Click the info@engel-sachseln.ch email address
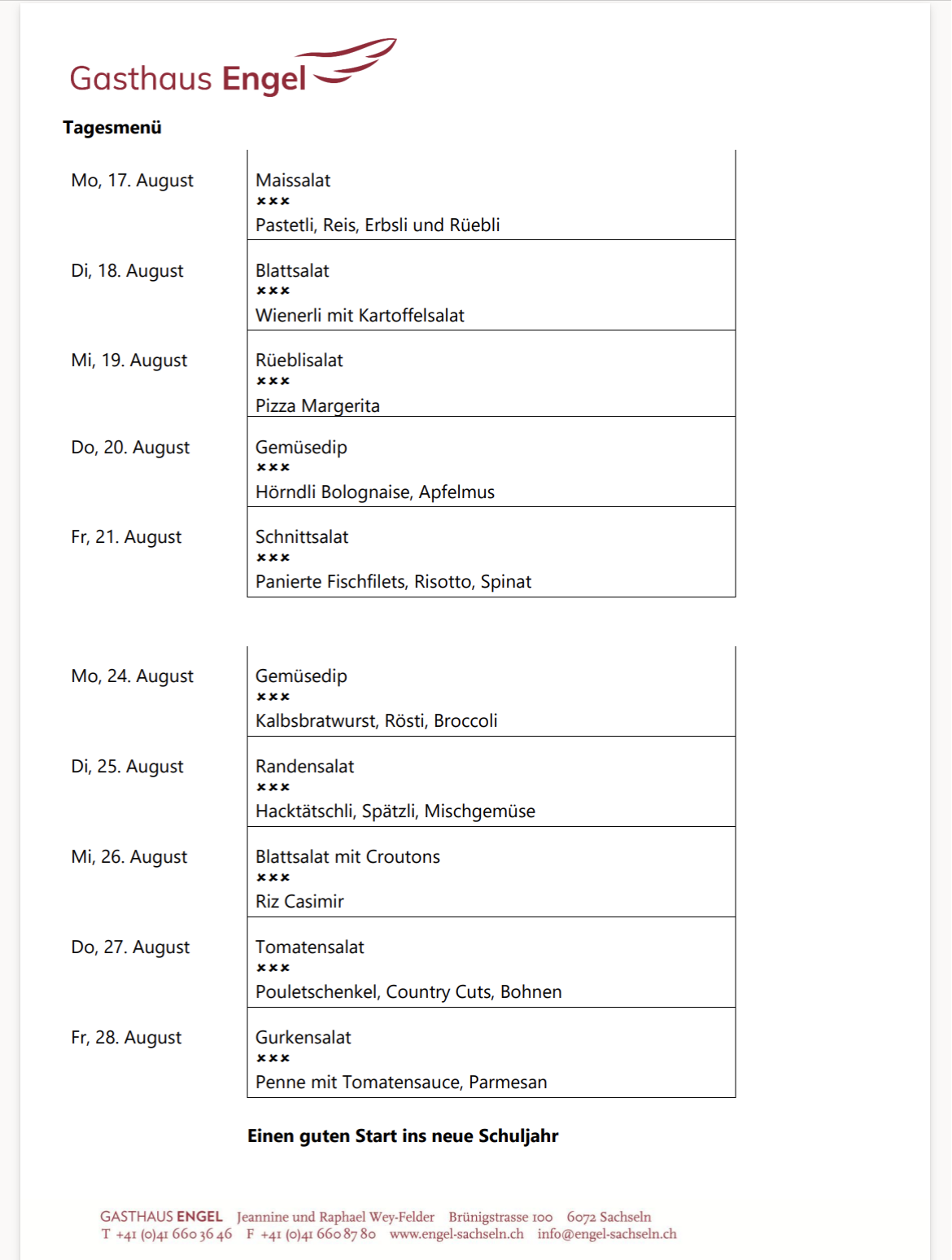Viewport: 952px width, 1260px height. 607,1234
